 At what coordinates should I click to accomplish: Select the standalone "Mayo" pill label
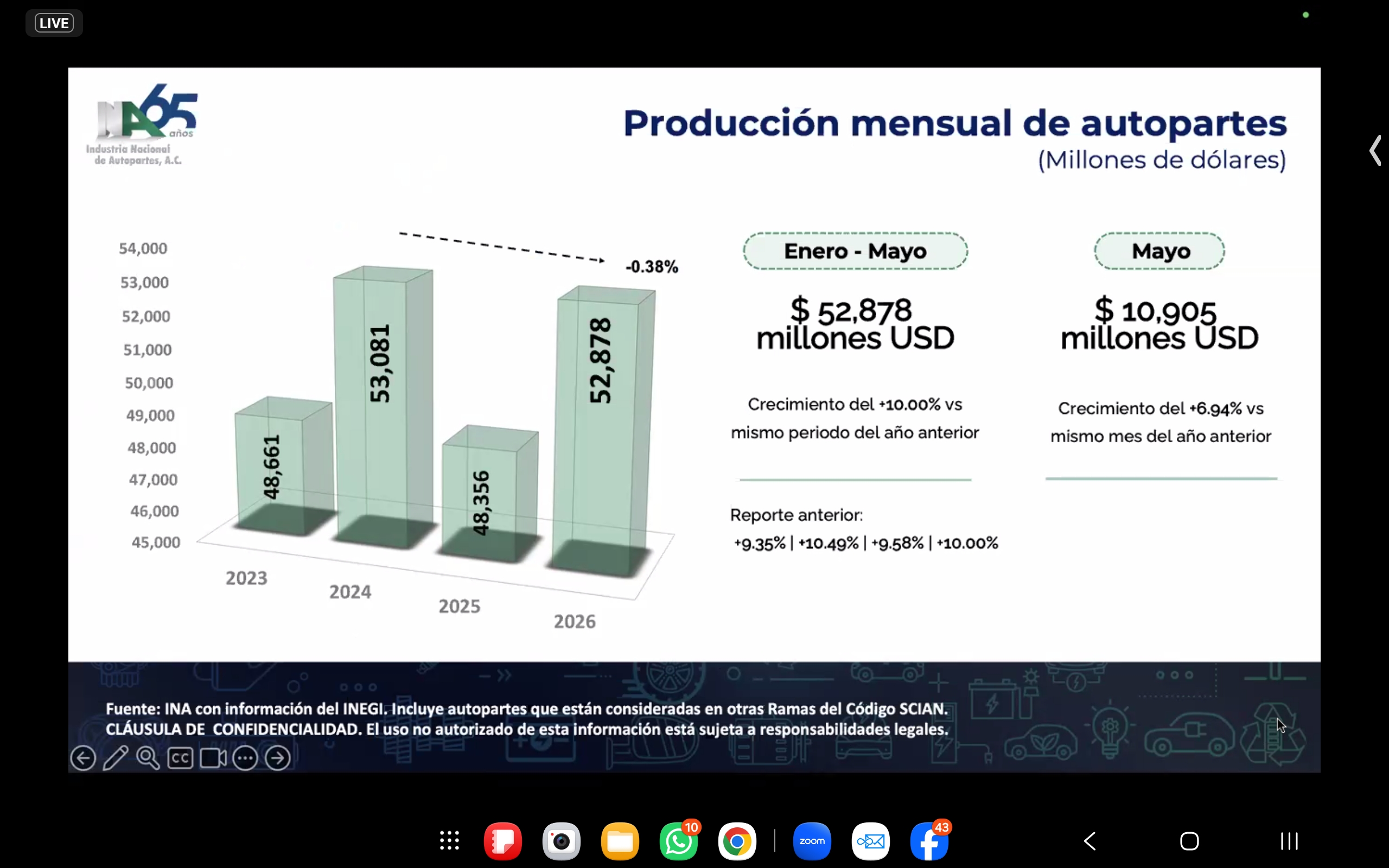tap(1159, 251)
